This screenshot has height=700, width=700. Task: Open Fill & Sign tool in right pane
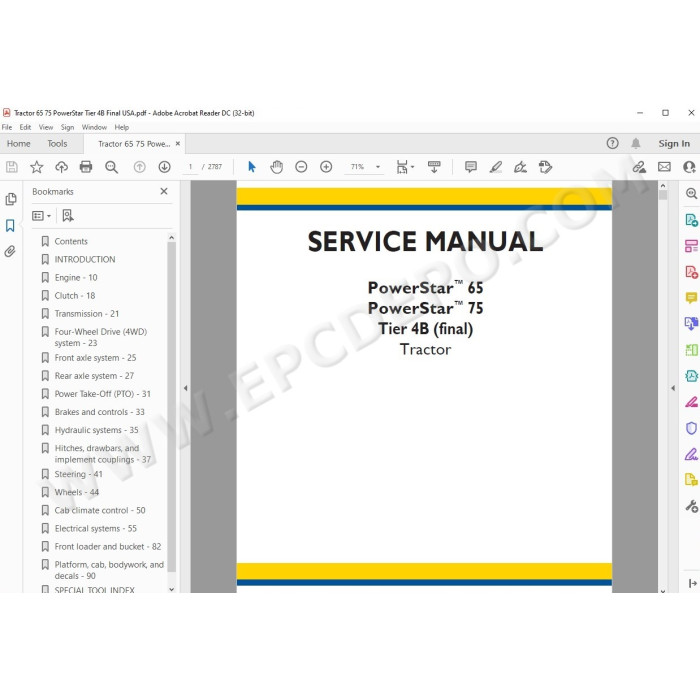tap(692, 454)
